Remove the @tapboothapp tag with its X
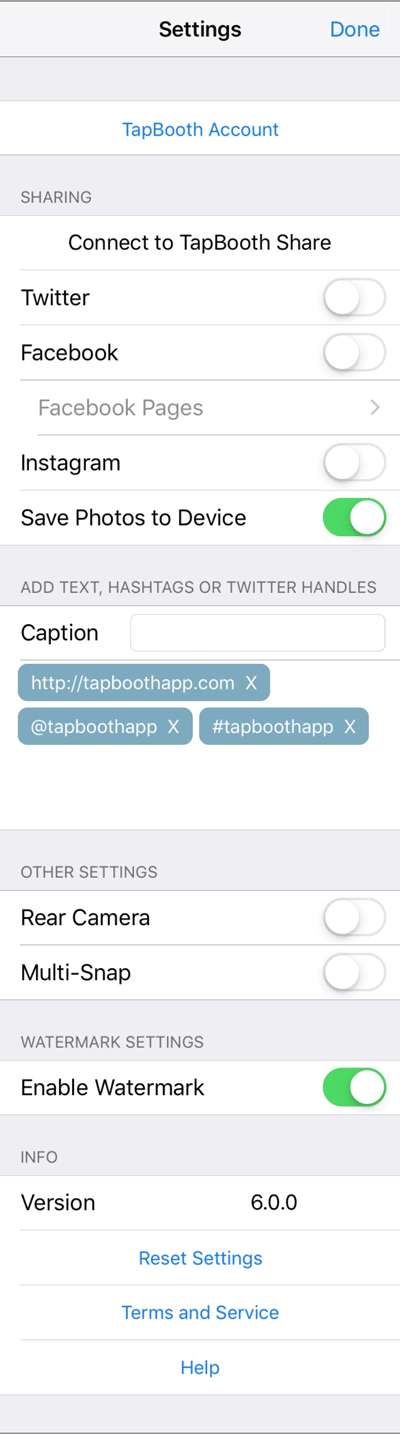The image size is (400, 1438). (174, 727)
